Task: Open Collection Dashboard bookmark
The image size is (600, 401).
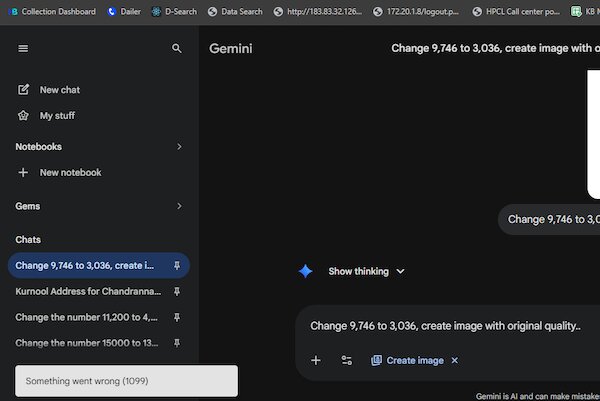Action: pyautogui.click(x=52, y=12)
